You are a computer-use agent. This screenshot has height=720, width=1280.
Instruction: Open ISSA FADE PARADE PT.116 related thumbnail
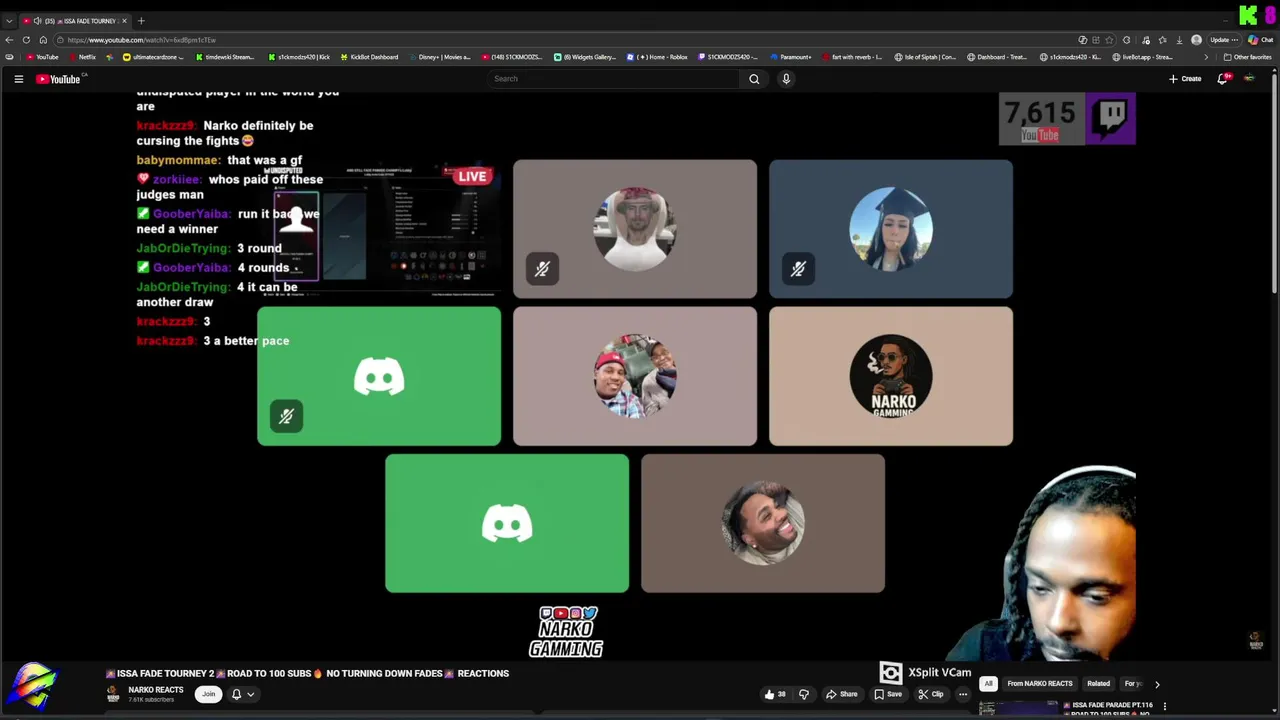click(x=1017, y=708)
